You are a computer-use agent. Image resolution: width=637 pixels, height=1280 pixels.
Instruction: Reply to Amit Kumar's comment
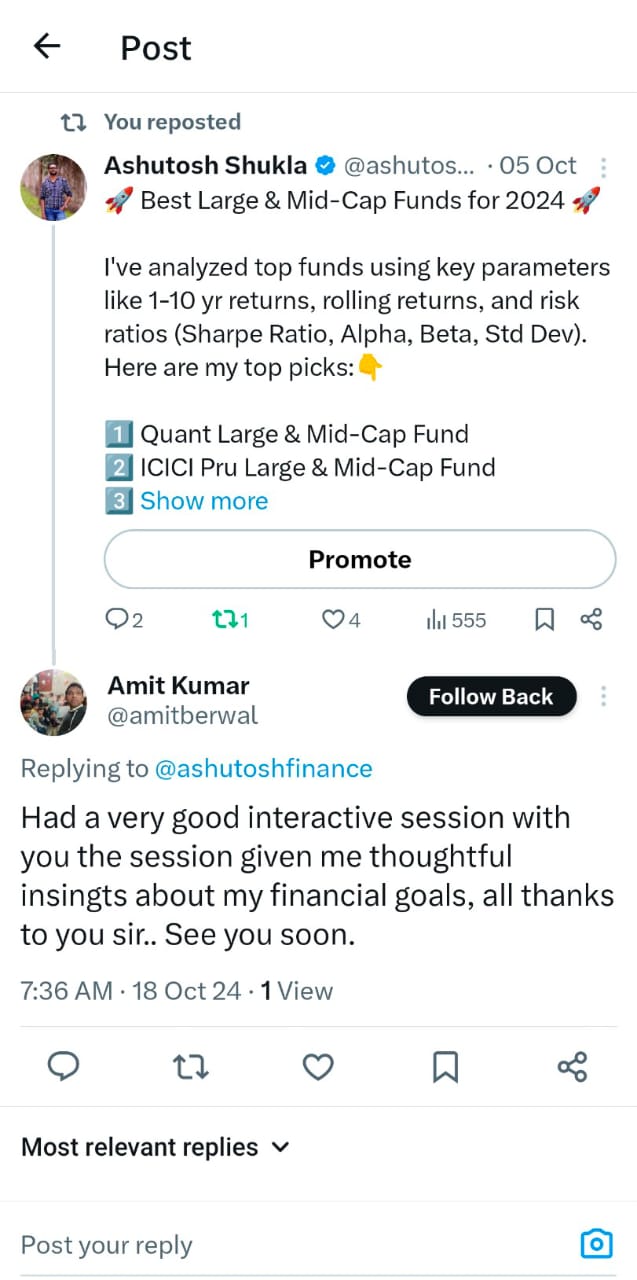[x=64, y=1067]
